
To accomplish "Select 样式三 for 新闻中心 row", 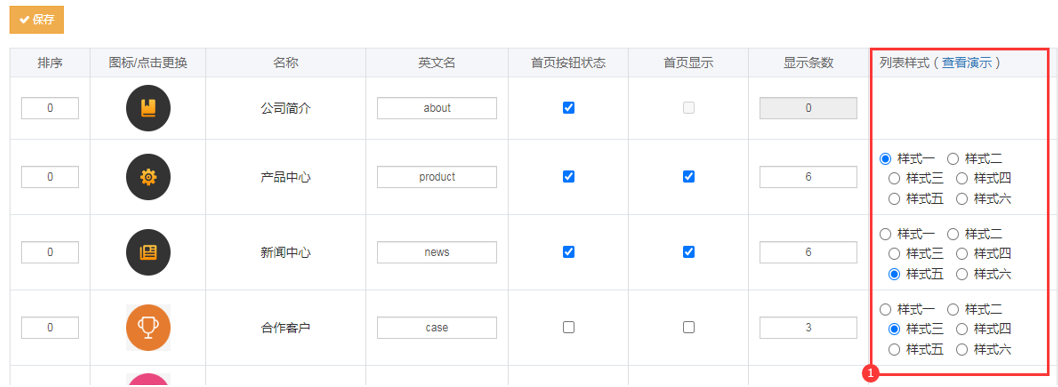I will tap(894, 254).
